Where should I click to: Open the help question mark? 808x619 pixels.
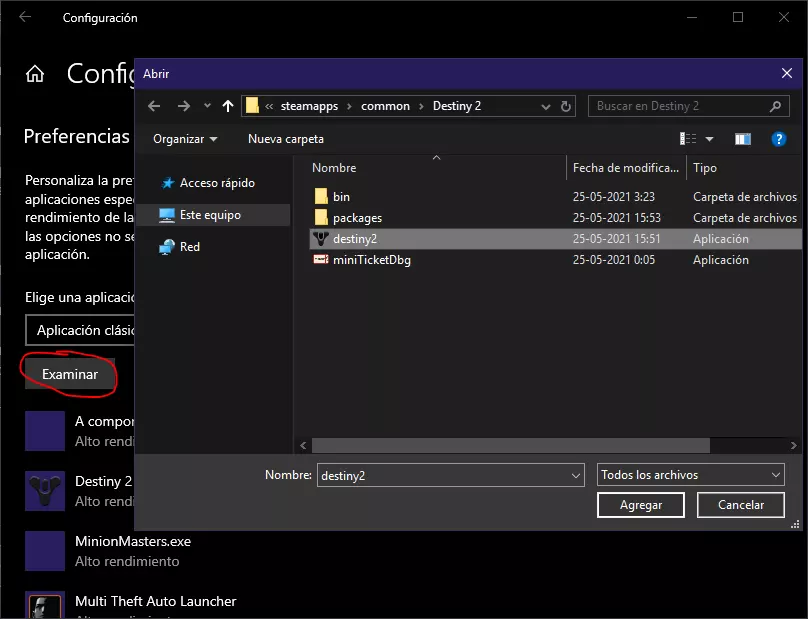(779, 139)
